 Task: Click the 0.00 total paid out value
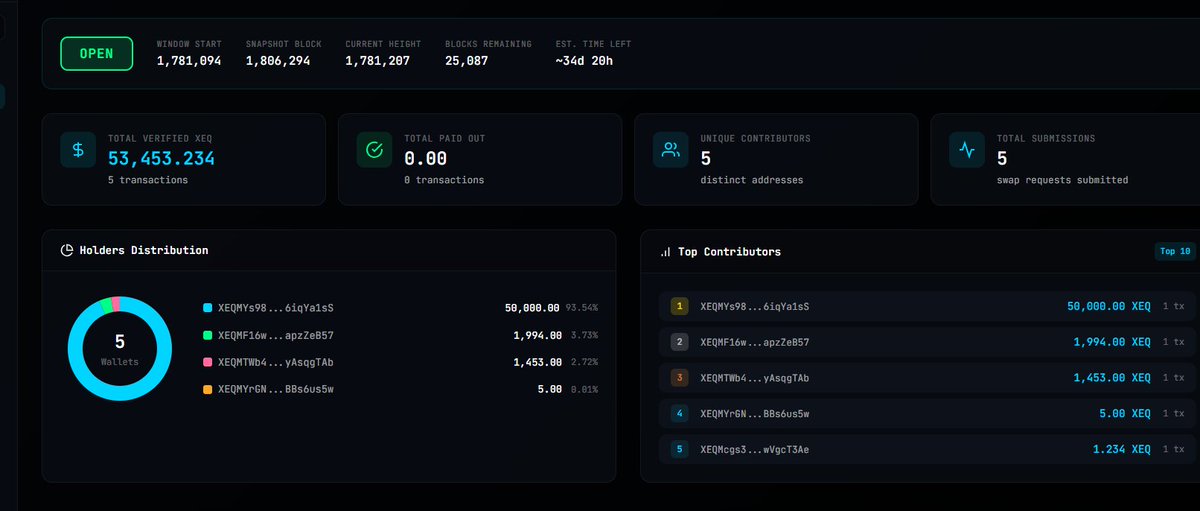coord(425,158)
